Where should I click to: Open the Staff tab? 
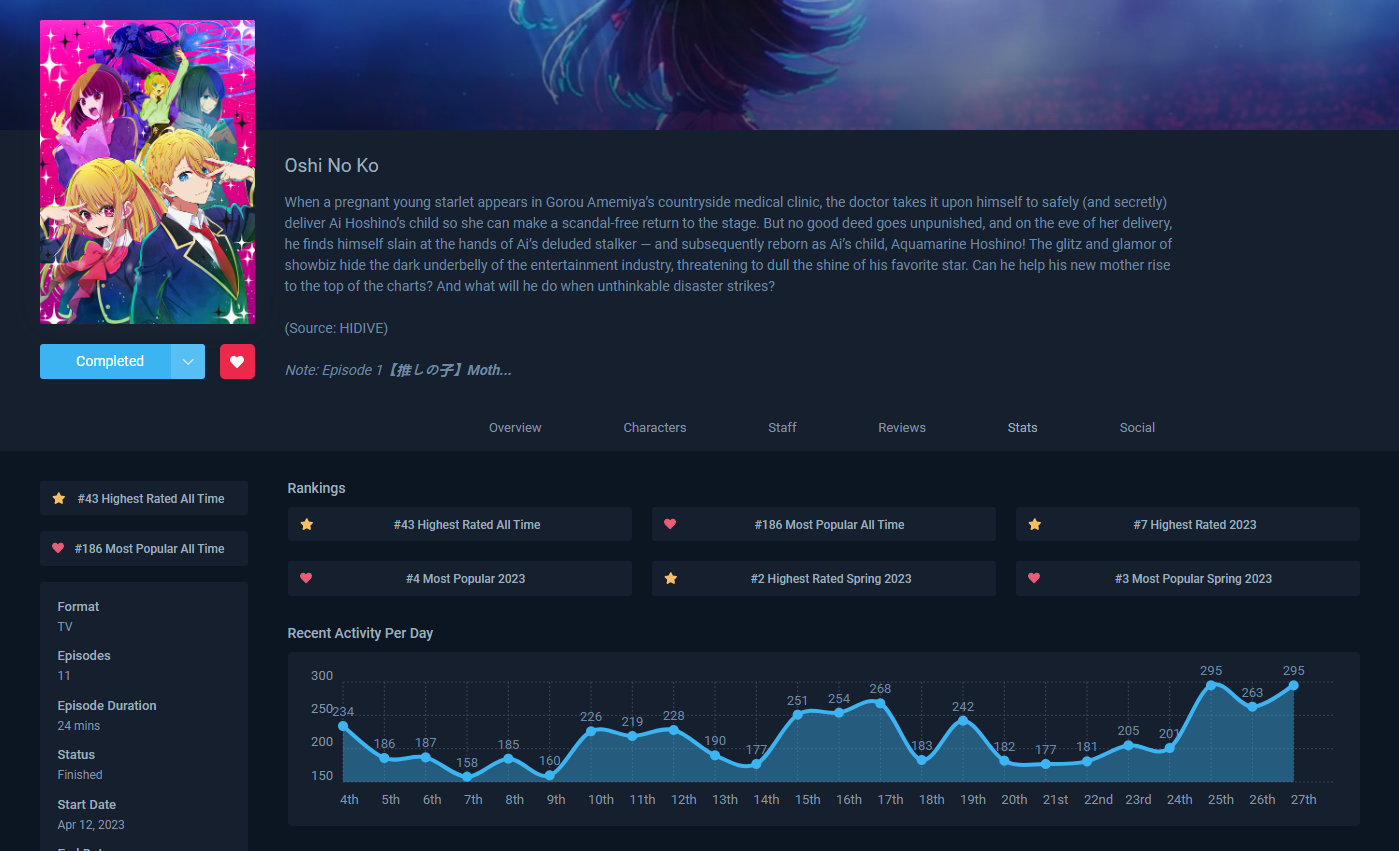[x=782, y=427]
